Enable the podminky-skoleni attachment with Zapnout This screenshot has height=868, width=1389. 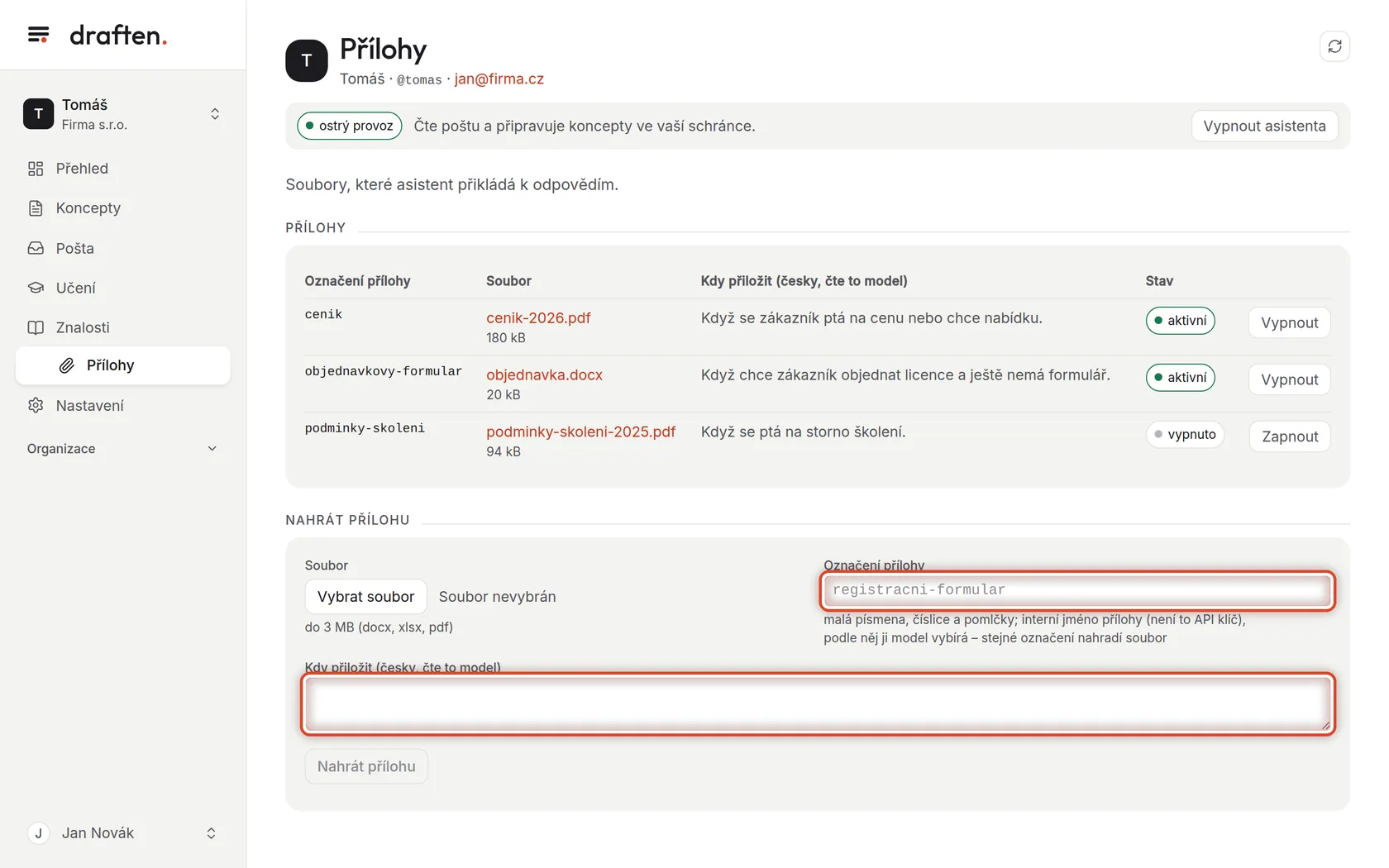click(1290, 436)
